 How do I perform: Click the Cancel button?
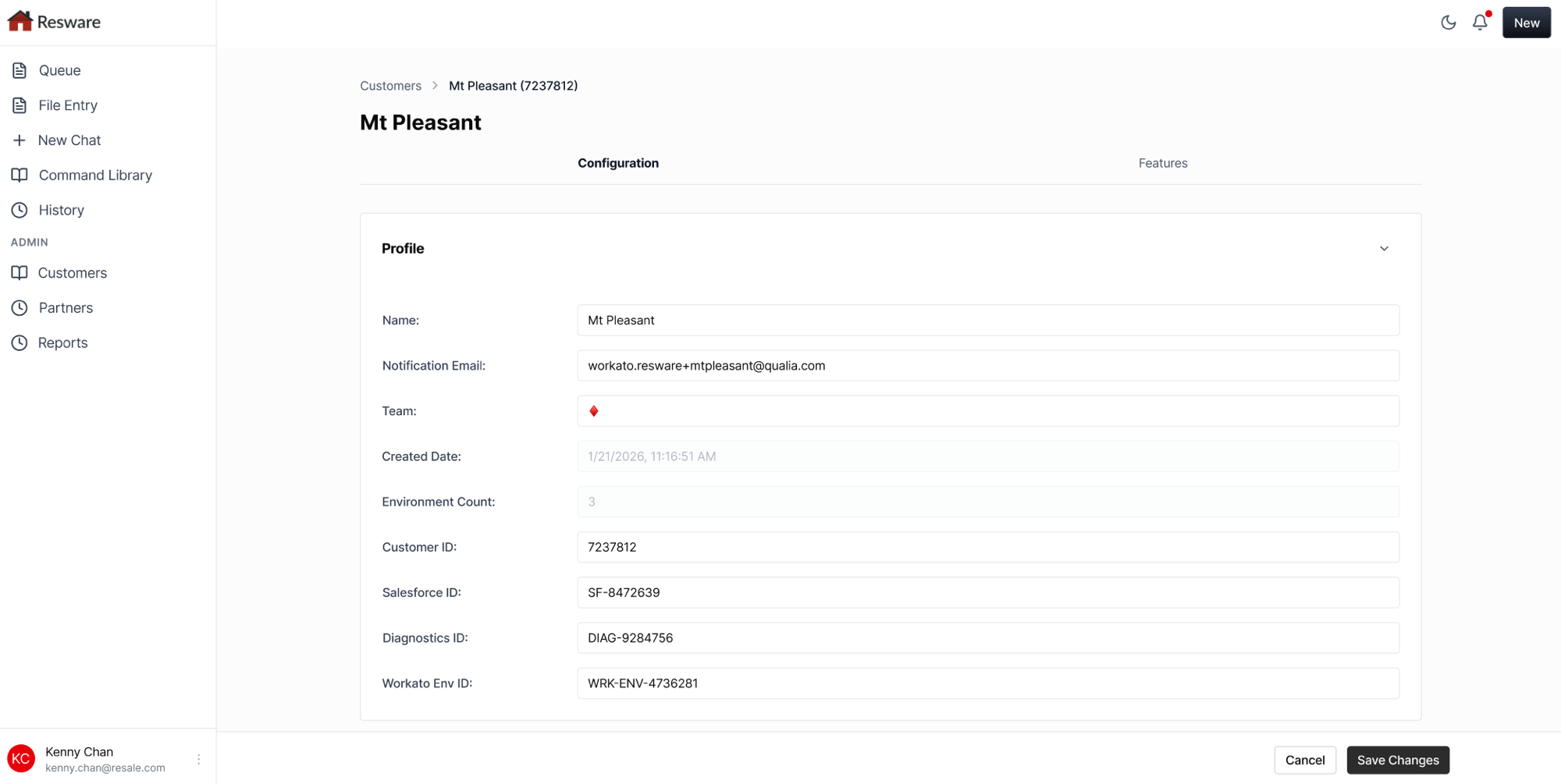click(1305, 760)
